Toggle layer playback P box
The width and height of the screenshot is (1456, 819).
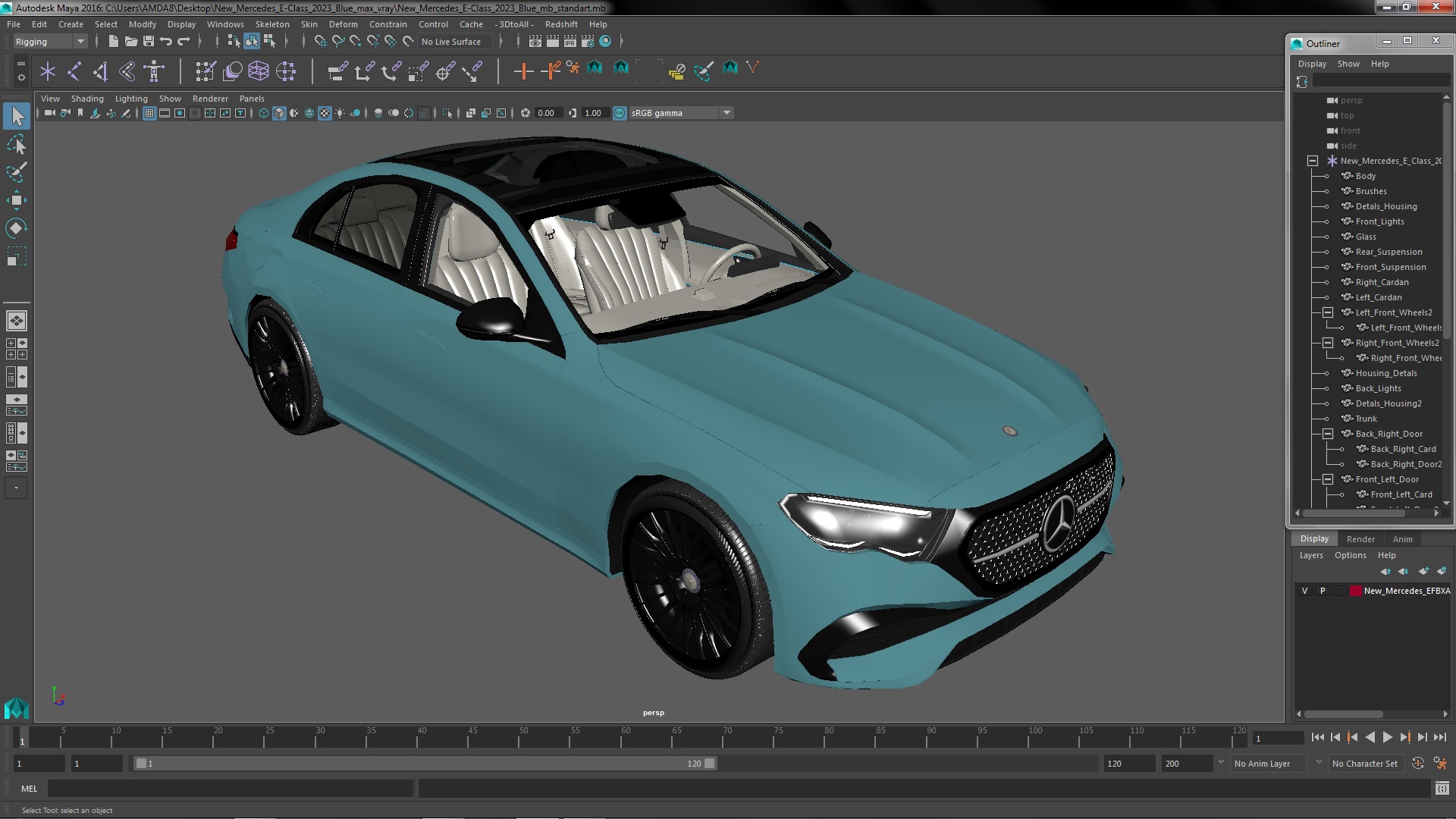[1323, 591]
